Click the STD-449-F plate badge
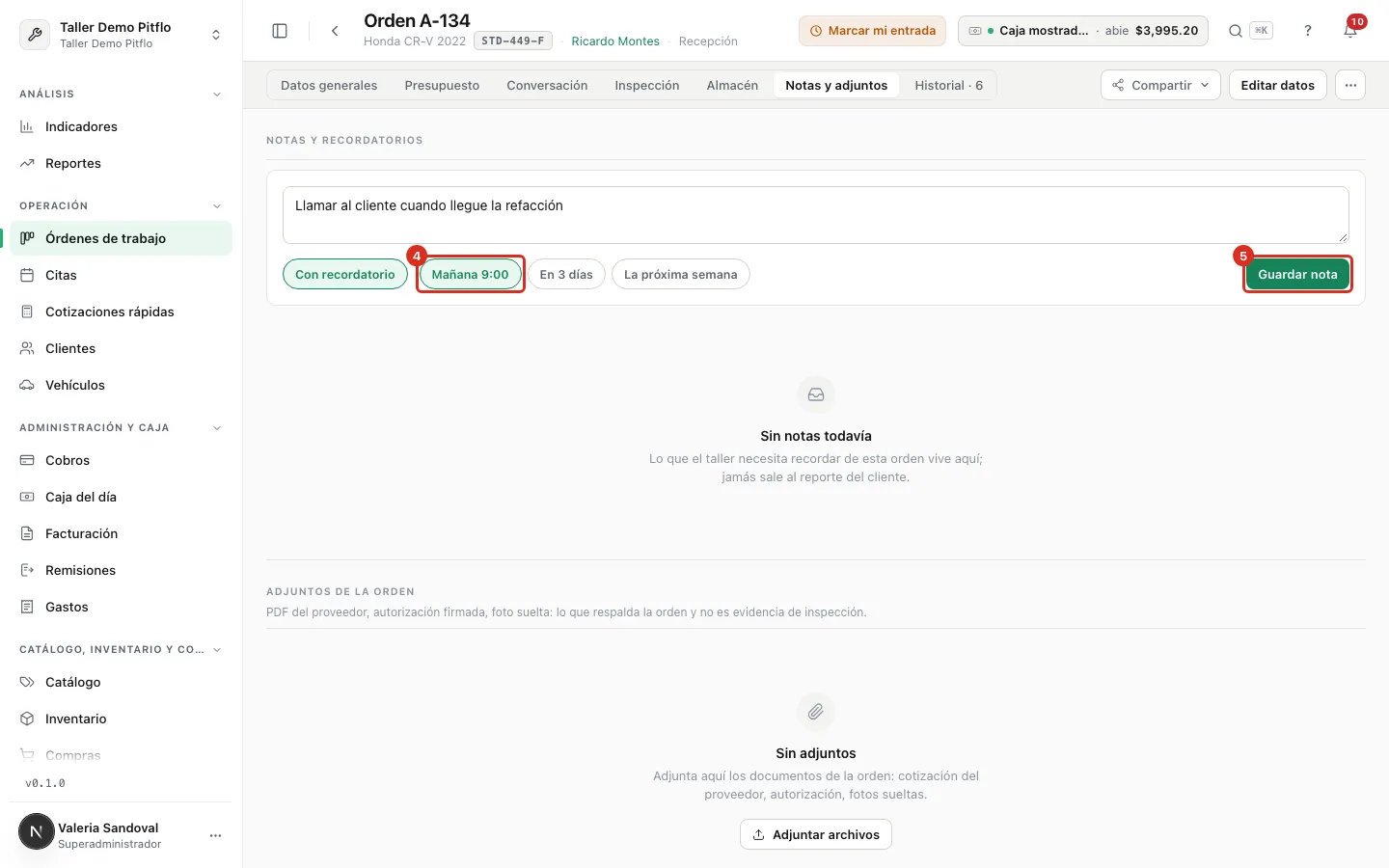This screenshot has width=1389, height=868. [513, 41]
